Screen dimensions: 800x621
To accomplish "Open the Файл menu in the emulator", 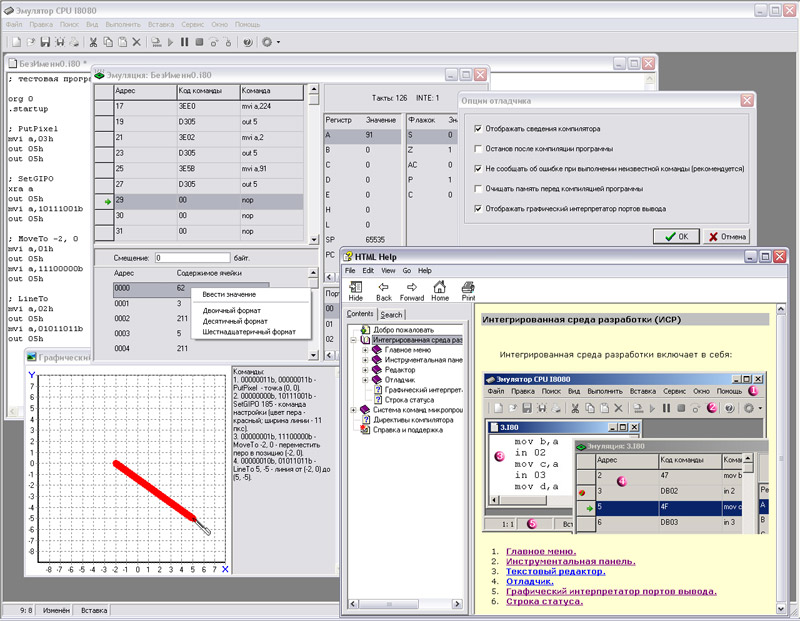I will pos(14,24).
